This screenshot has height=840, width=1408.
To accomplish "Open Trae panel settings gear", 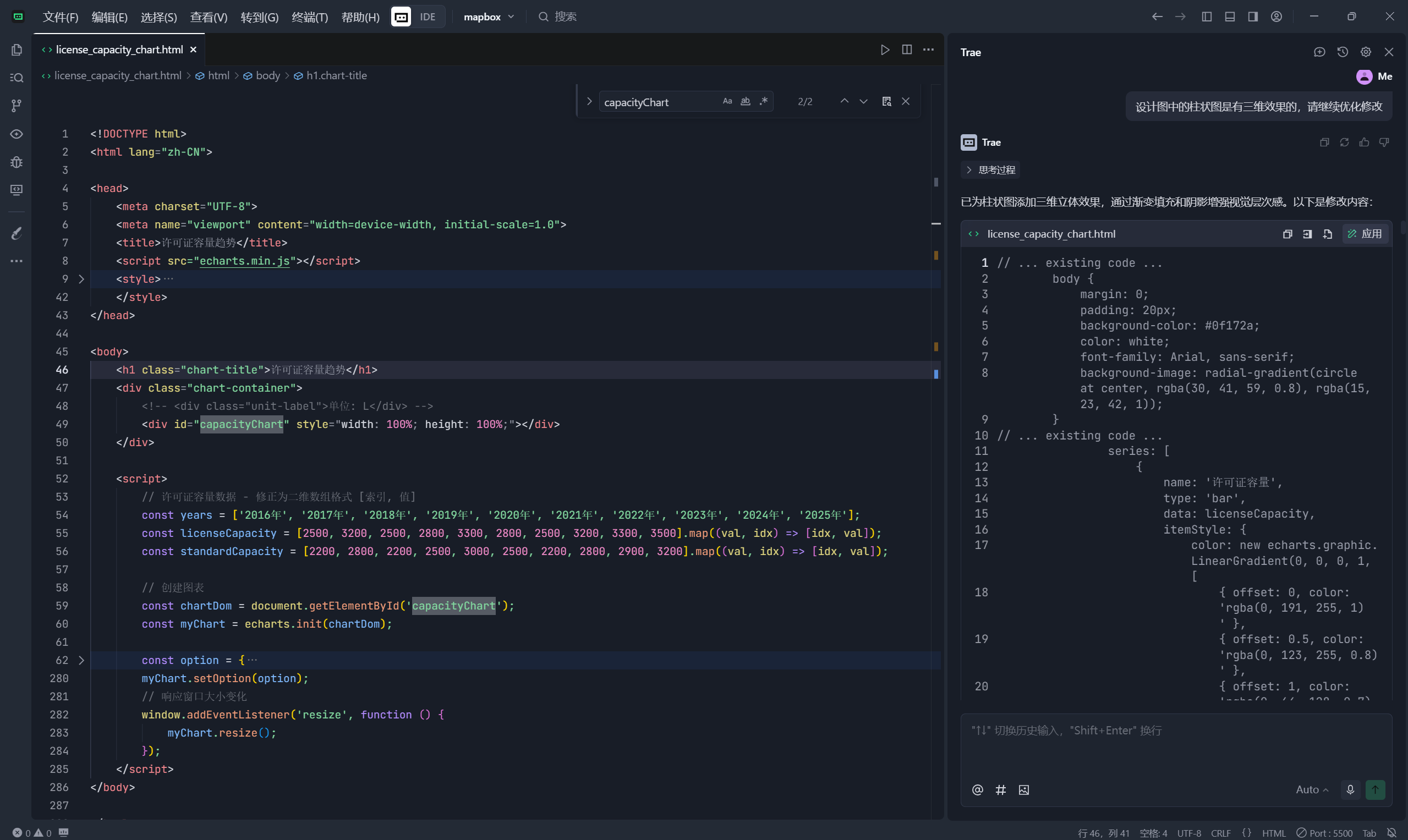I will point(1366,52).
